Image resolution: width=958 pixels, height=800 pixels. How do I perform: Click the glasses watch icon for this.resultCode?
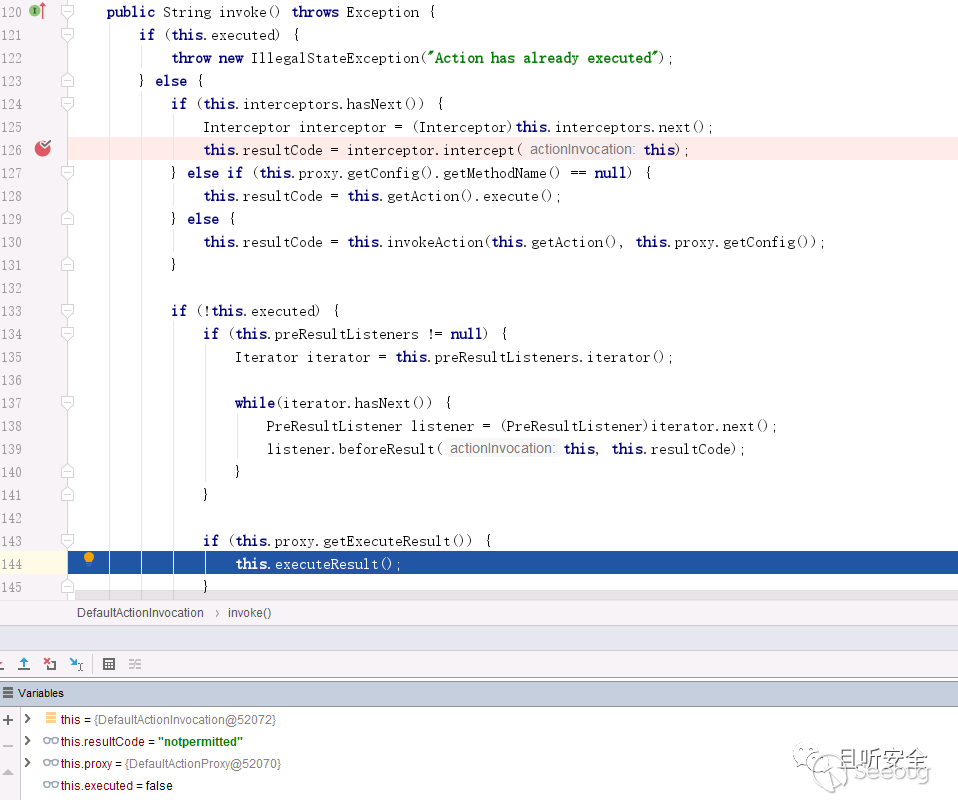[x=51, y=741]
